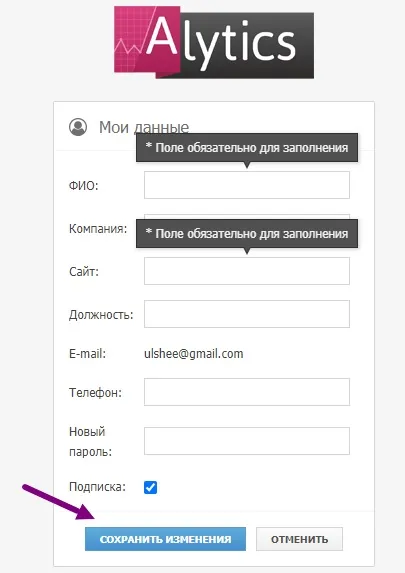Dismiss the required-field tooltip above Сайт
Viewport: 405px width, 573px height.
247,234
